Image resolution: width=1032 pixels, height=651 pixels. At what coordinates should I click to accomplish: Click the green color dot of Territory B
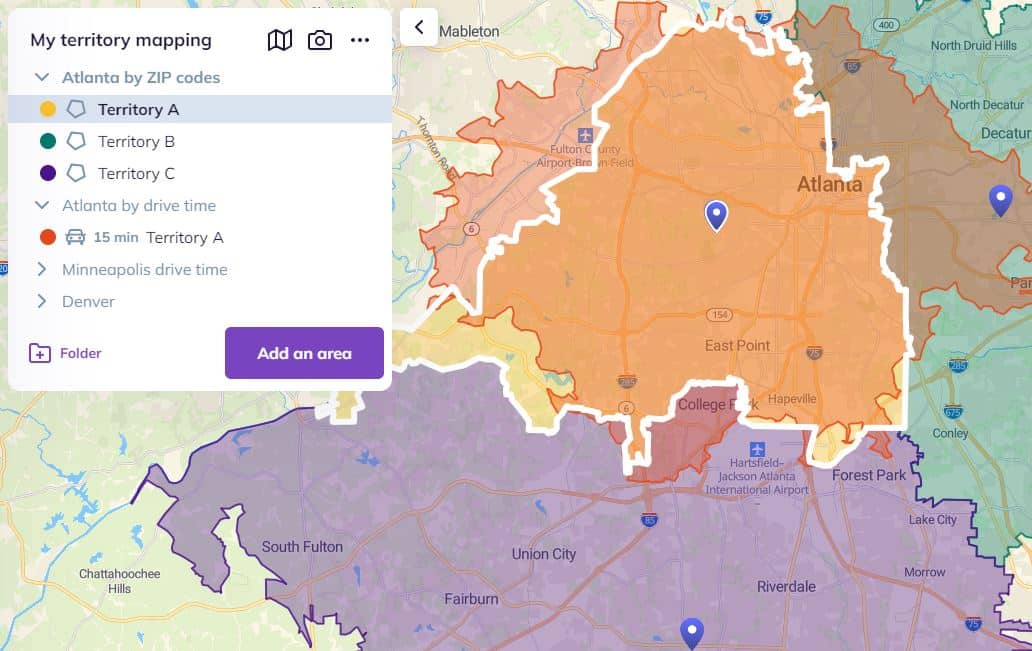pos(47,141)
